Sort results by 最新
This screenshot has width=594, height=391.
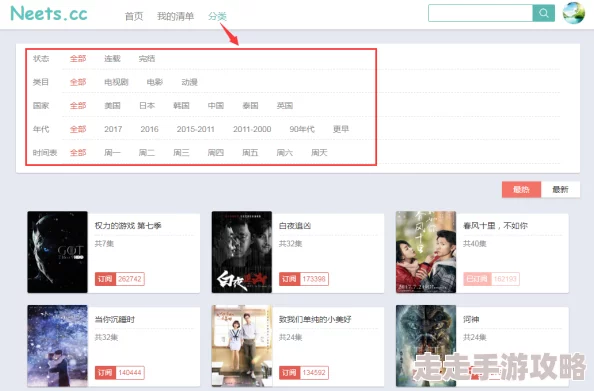[560, 189]
